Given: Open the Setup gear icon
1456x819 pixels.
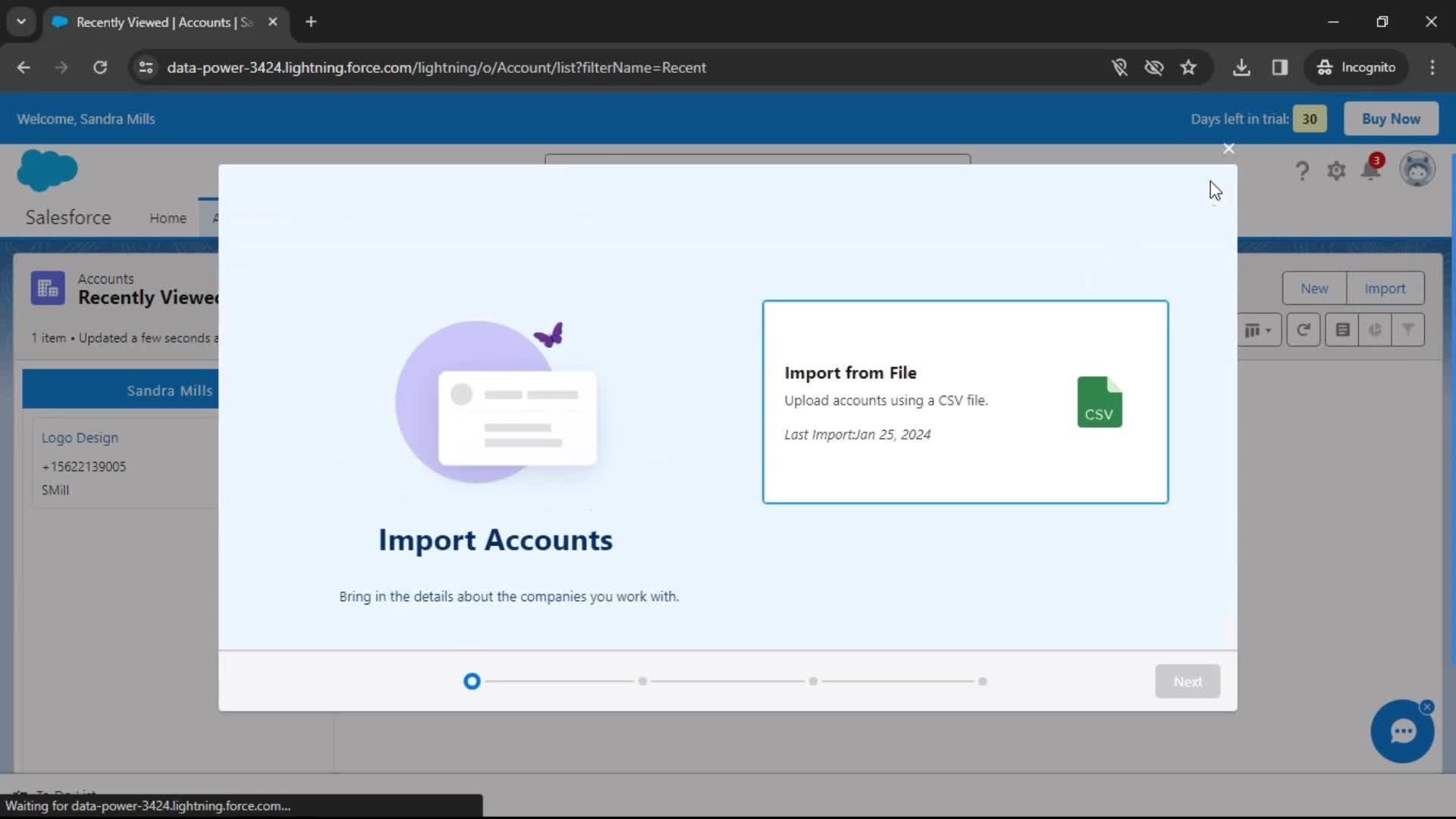Looking at the screenshot, I should [x=1336, y=171].
